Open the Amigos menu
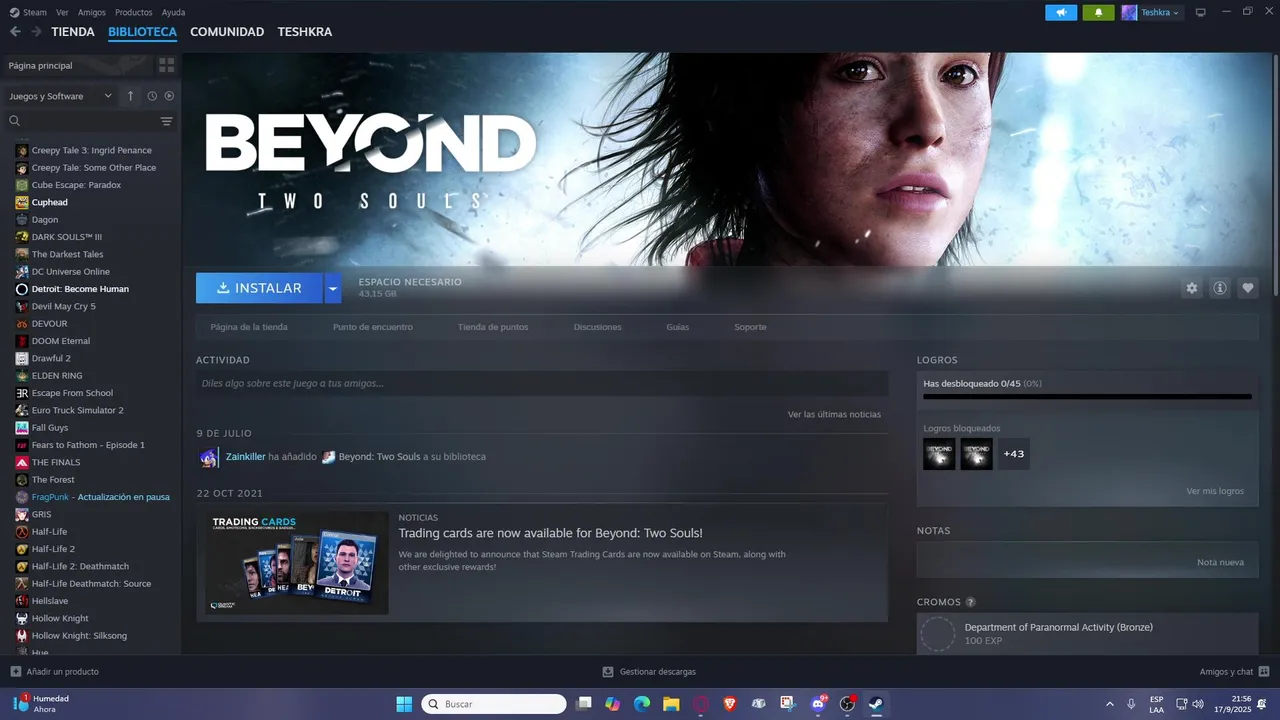1280x720 pixels. [92, 12]
